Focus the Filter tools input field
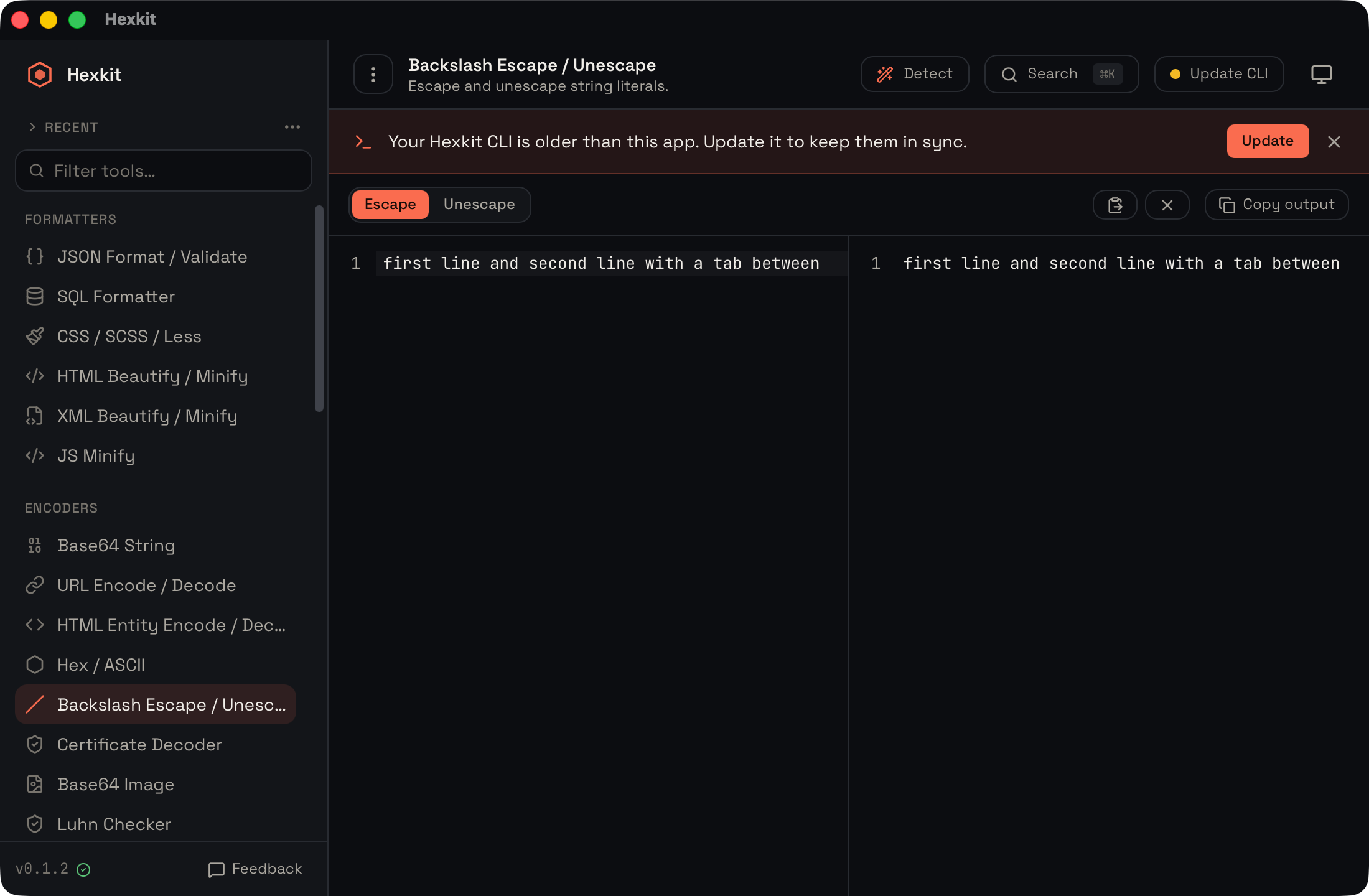This screenshot has height=896, width=1369. (x=164, y=170)
